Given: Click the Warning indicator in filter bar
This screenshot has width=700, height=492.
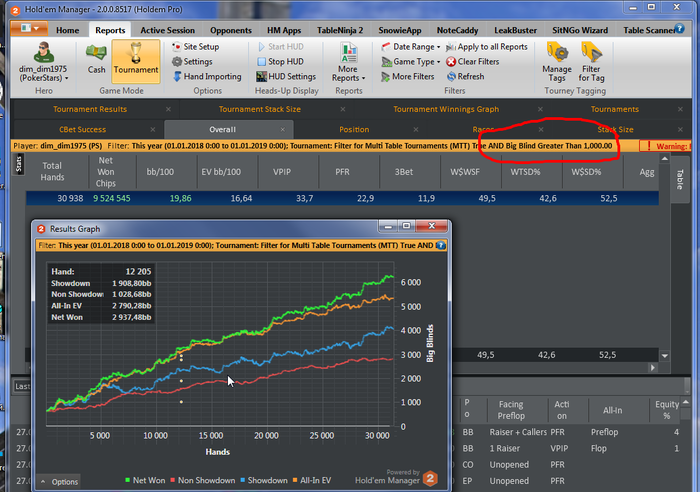Looking at the screenshot, I should point(665,146).
